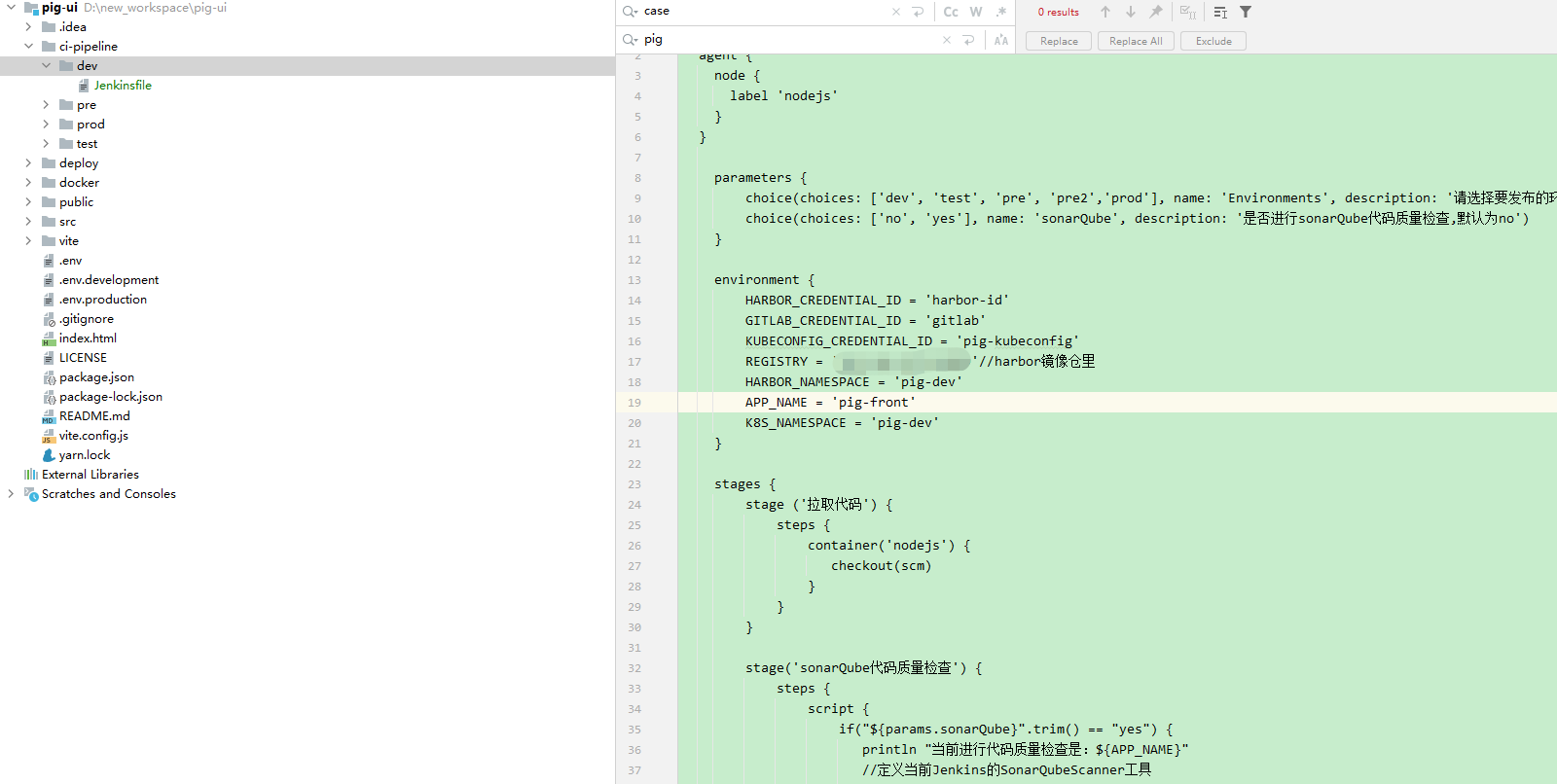Toggle Match Case (Cc) option

point(951,12)
